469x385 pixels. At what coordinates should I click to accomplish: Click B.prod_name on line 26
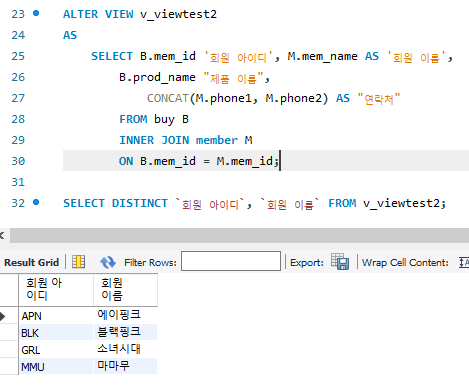[157, 77]
